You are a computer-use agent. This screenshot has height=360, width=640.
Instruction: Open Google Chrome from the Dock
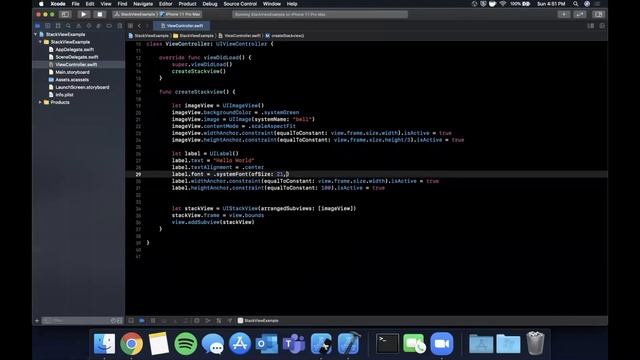tap(131, 343)
